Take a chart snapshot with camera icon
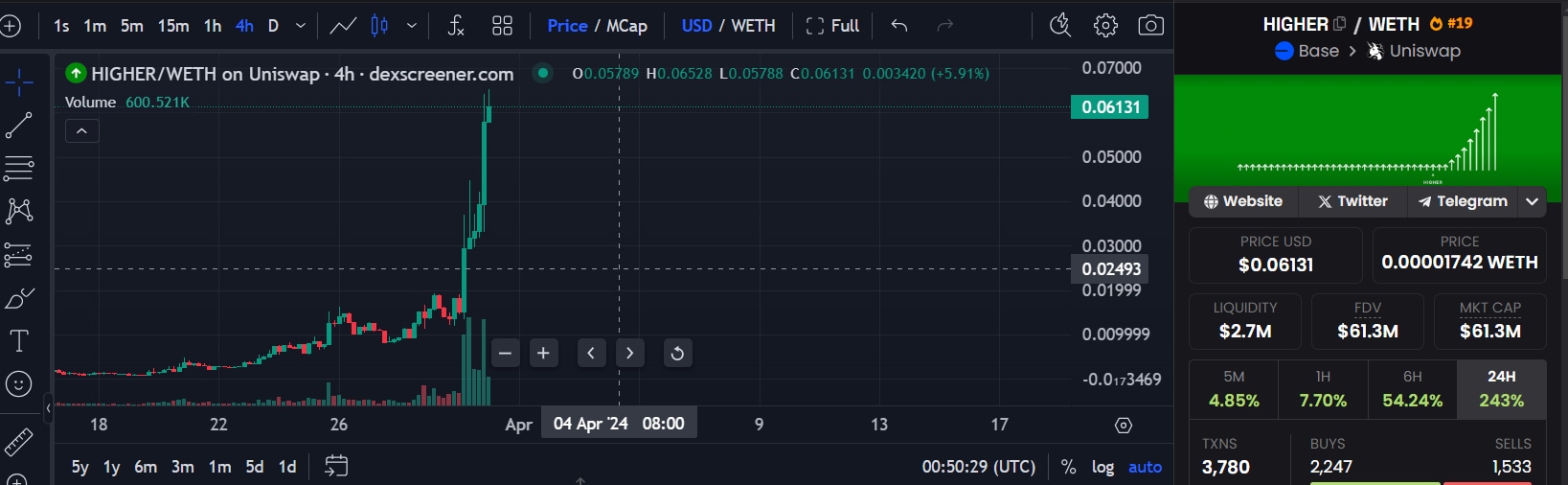This screenshot has width=1568, height=485. tap(1150, 26)
